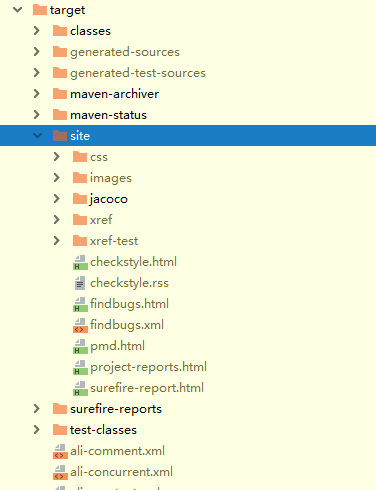Click the surefire-reports folder icon
This screenshot has height=490, width=376.
tap(60, 409)
